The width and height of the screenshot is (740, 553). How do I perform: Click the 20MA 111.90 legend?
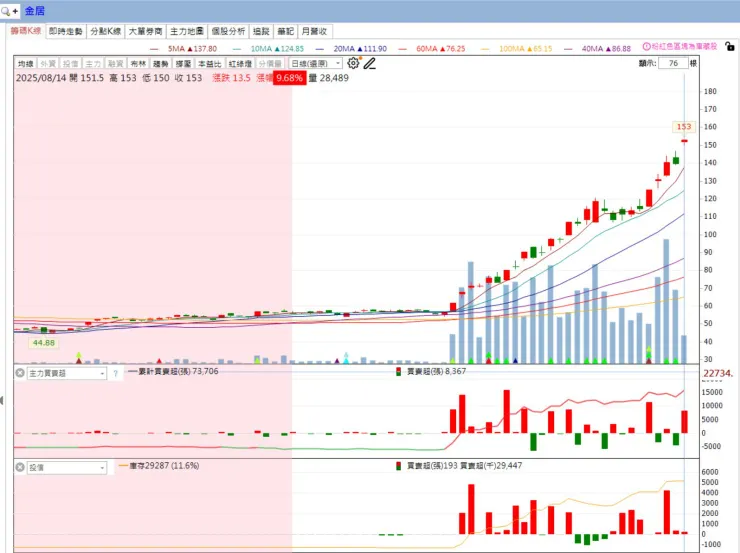[352, 49]
